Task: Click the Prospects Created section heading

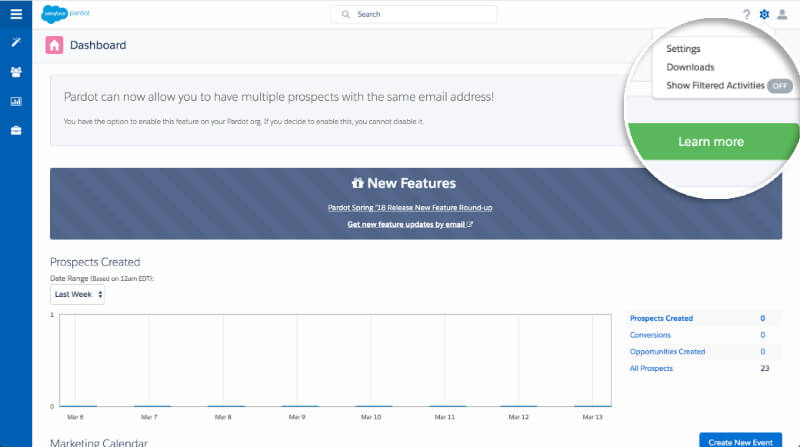Action: (x=95, y=262)
